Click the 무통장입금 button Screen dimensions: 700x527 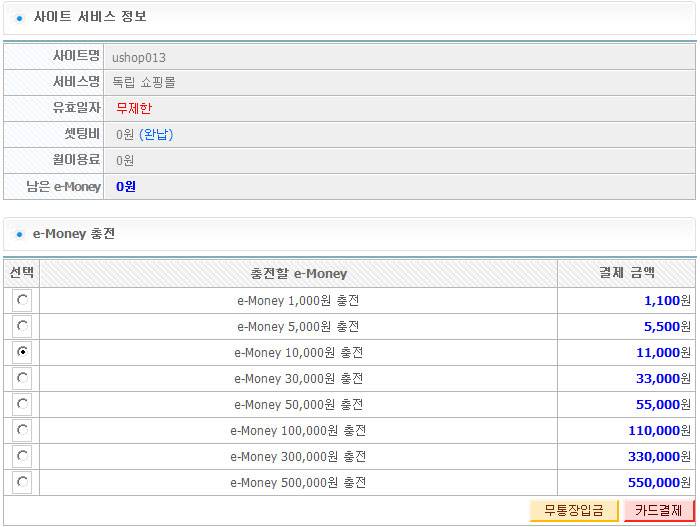coord(574,510)
